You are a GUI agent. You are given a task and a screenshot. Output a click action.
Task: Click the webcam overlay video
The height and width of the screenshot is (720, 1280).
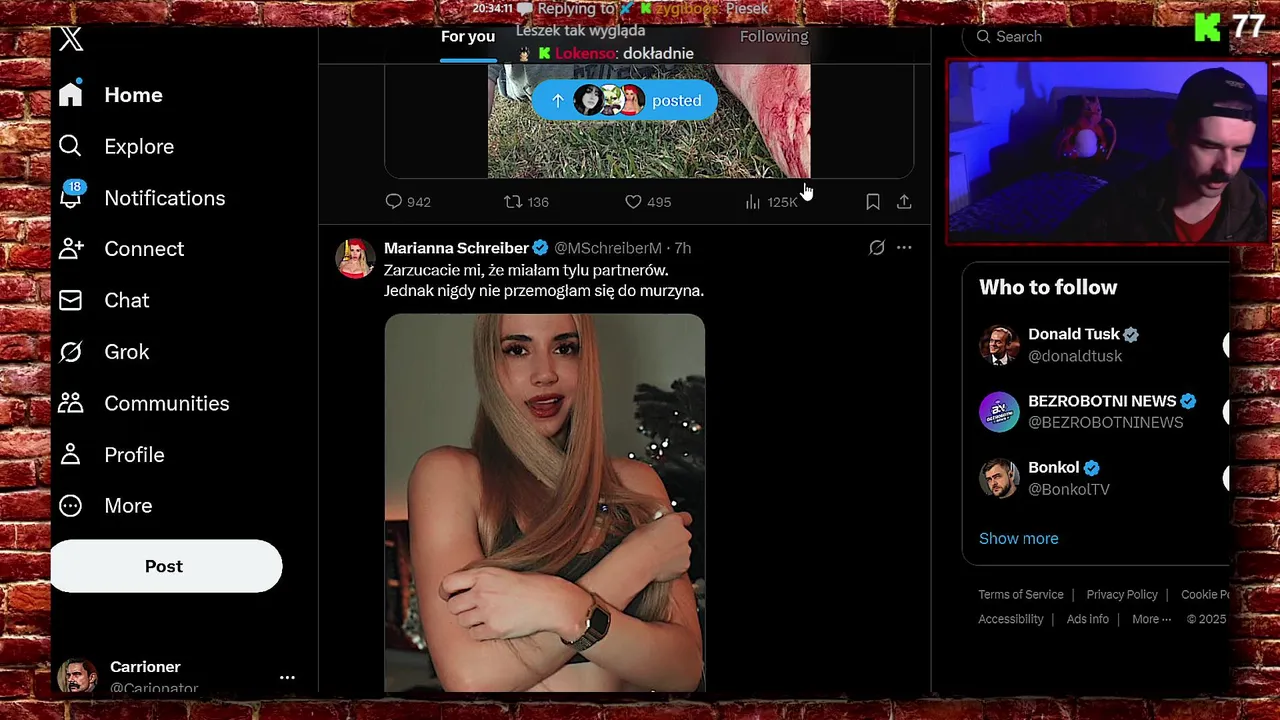[1108, 152]
